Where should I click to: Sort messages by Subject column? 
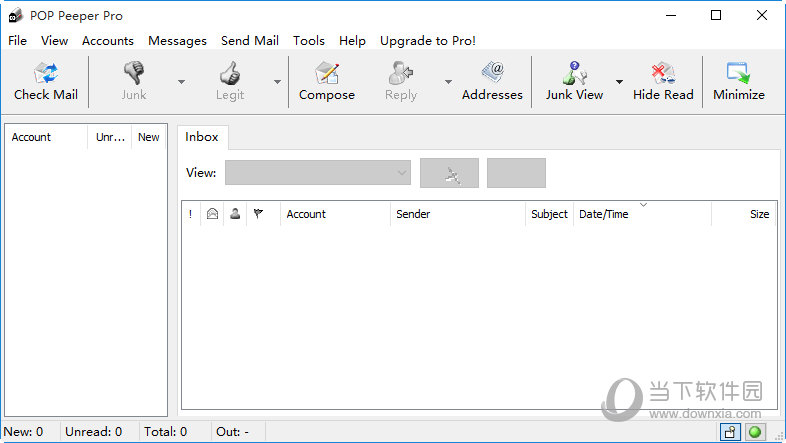[549, 214]
